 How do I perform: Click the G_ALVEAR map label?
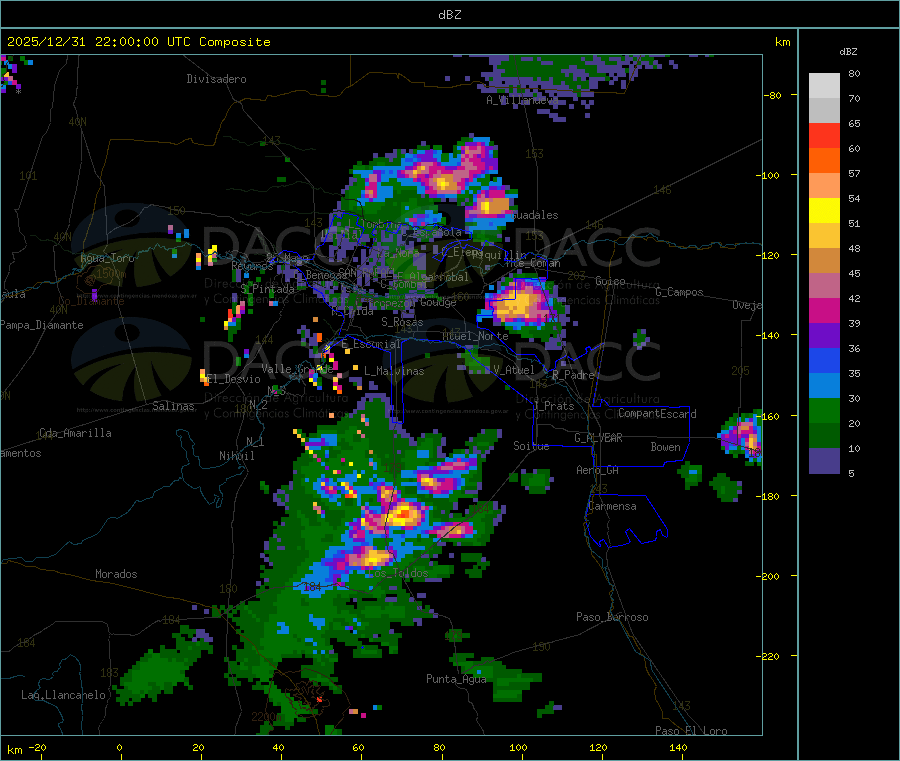click(598, 438)
